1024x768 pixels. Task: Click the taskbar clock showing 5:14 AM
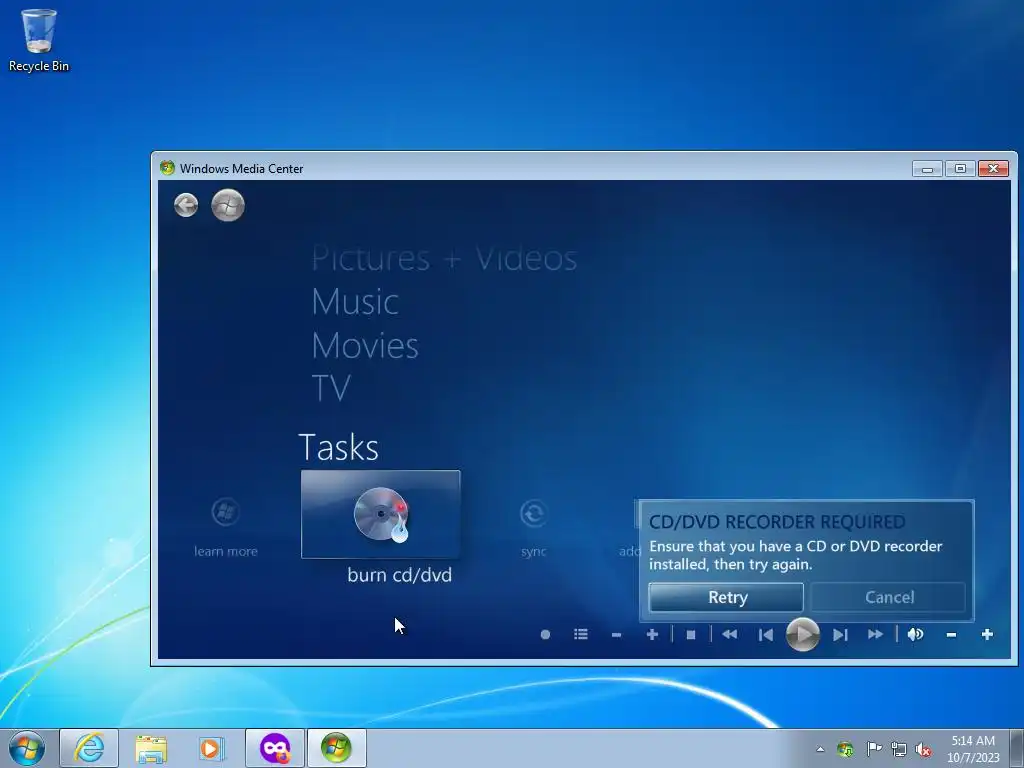pos(973,749)
